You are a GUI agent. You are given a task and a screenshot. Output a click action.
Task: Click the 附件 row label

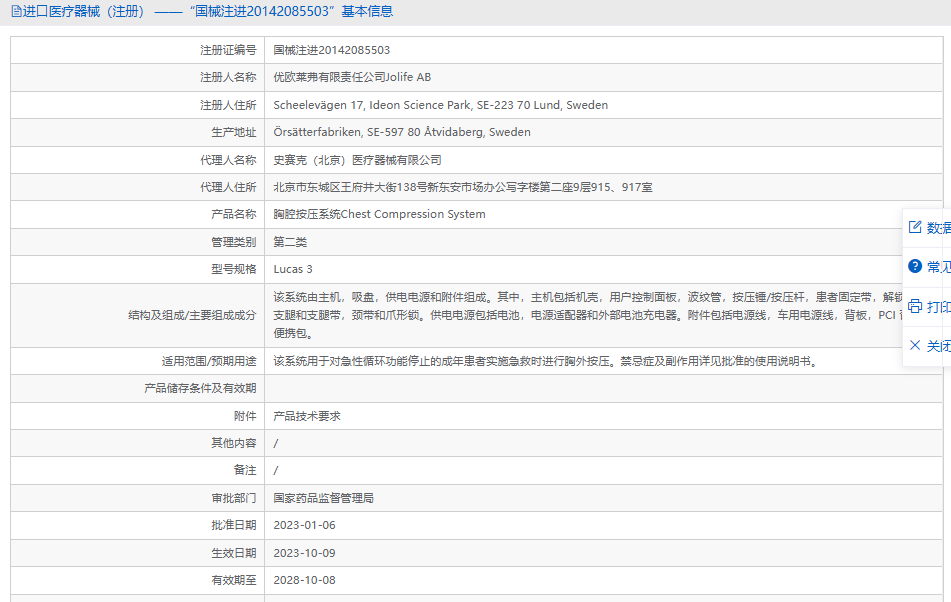(245, 416)
